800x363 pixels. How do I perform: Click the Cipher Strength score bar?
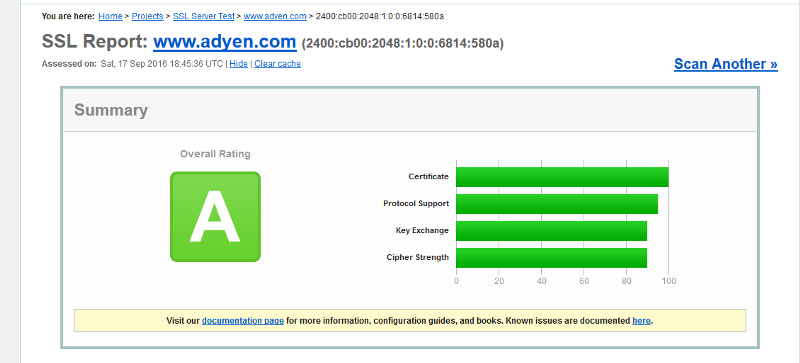tap(552, 258)
